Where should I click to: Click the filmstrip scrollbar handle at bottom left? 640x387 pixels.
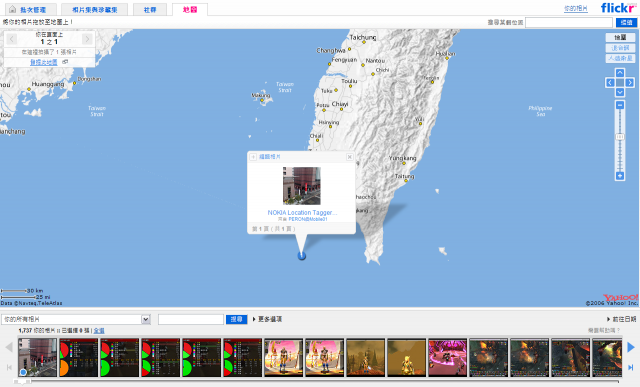(22, 382)
